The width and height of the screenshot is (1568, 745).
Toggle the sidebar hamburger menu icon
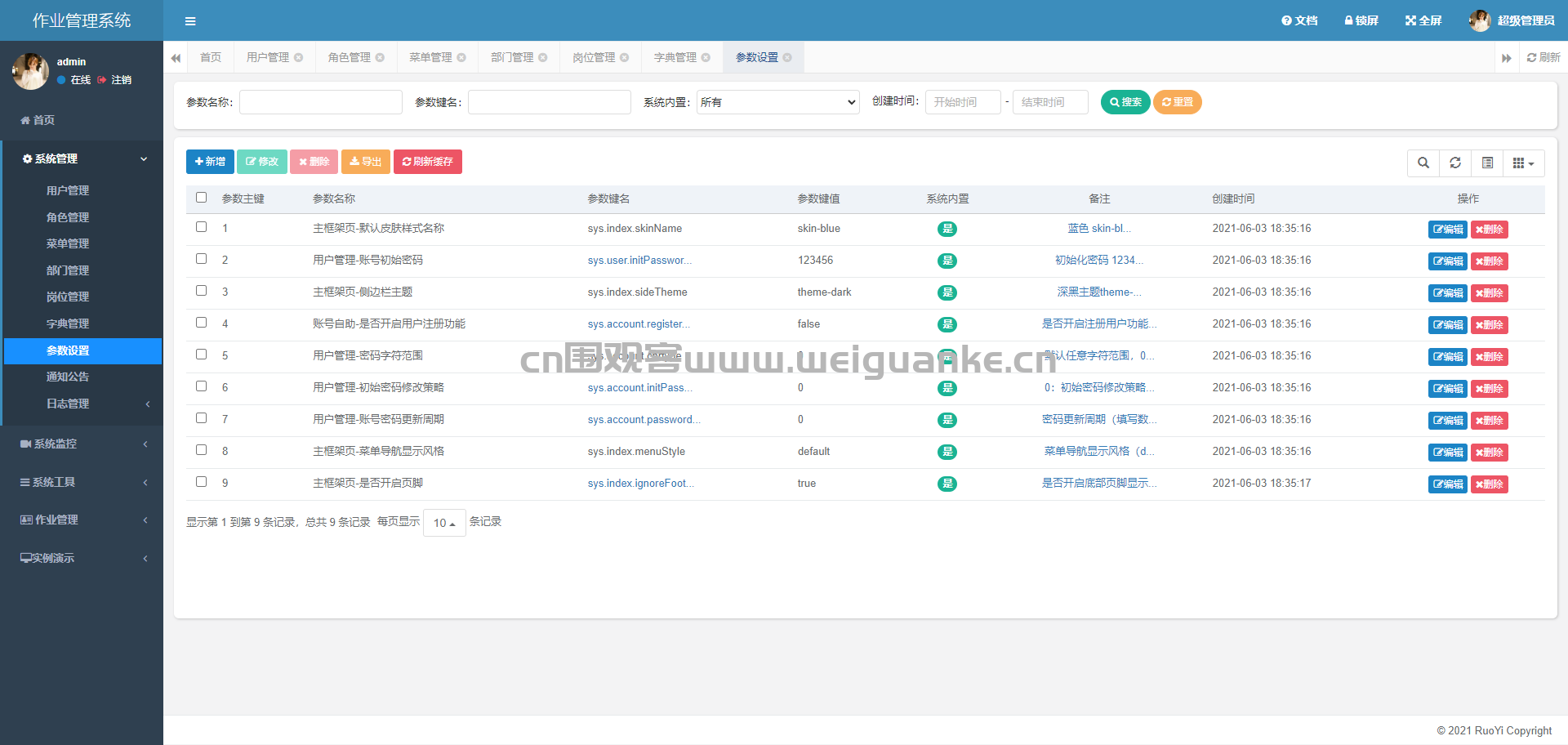coord(190,21)
